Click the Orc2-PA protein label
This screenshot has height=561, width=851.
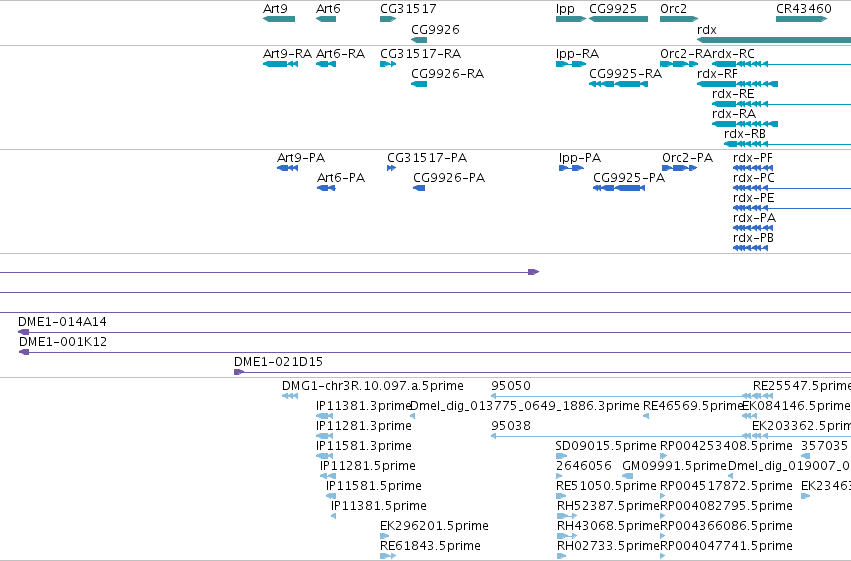pyautogui.click(x=688, y=158)
